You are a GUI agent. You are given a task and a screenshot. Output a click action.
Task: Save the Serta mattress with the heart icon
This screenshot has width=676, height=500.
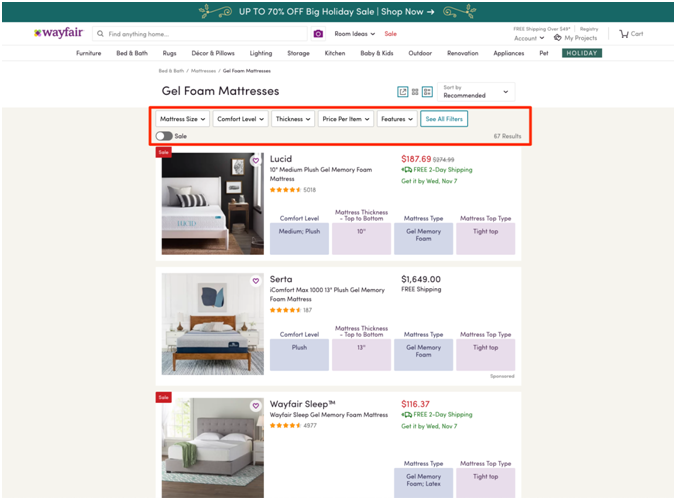(x=255, y=281)
